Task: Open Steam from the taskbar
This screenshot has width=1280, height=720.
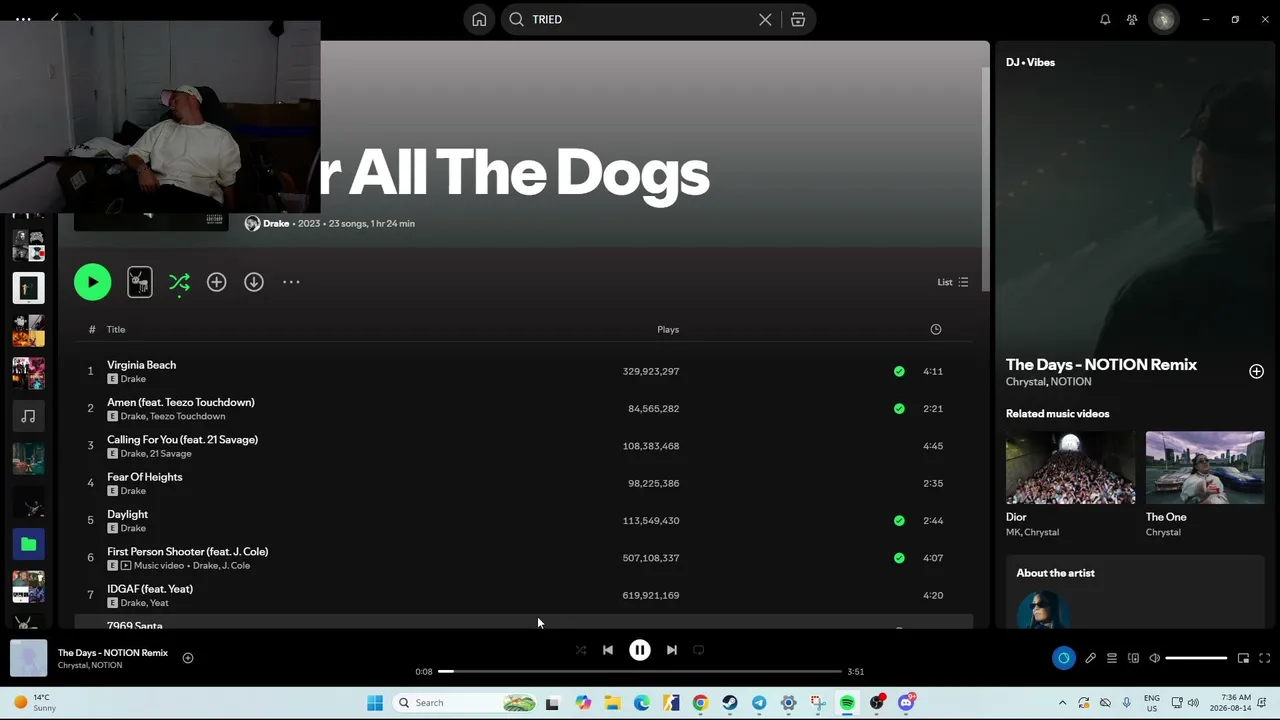Action: (x=730, y=703)
